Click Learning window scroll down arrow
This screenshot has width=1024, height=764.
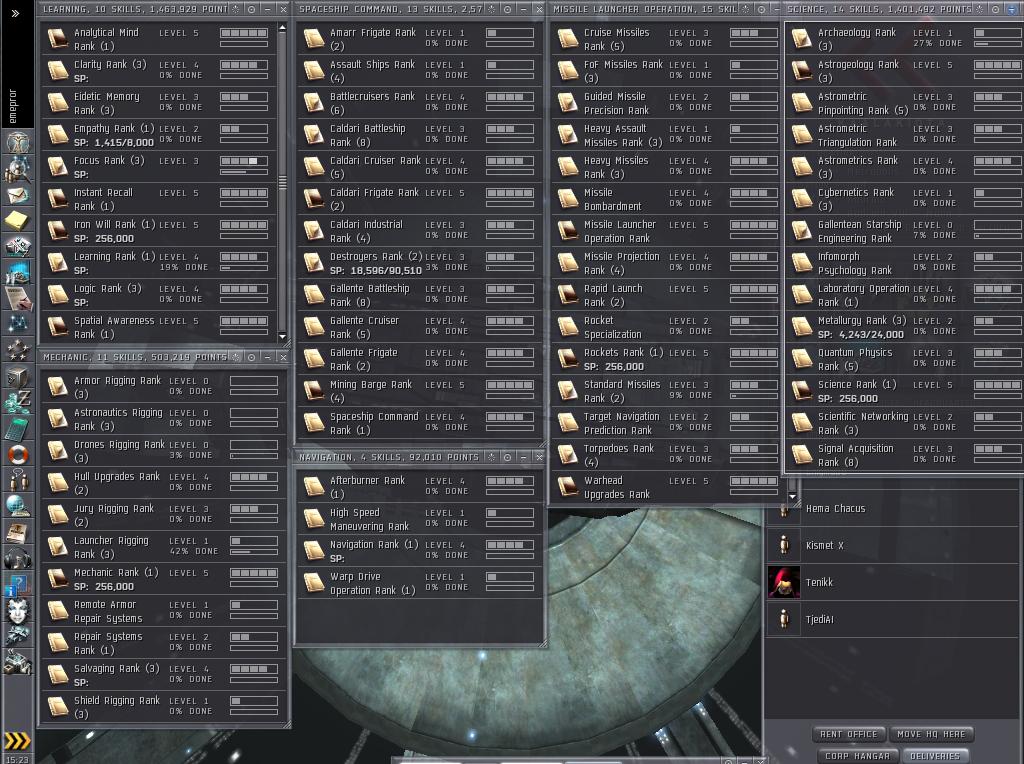coord(282,336)
